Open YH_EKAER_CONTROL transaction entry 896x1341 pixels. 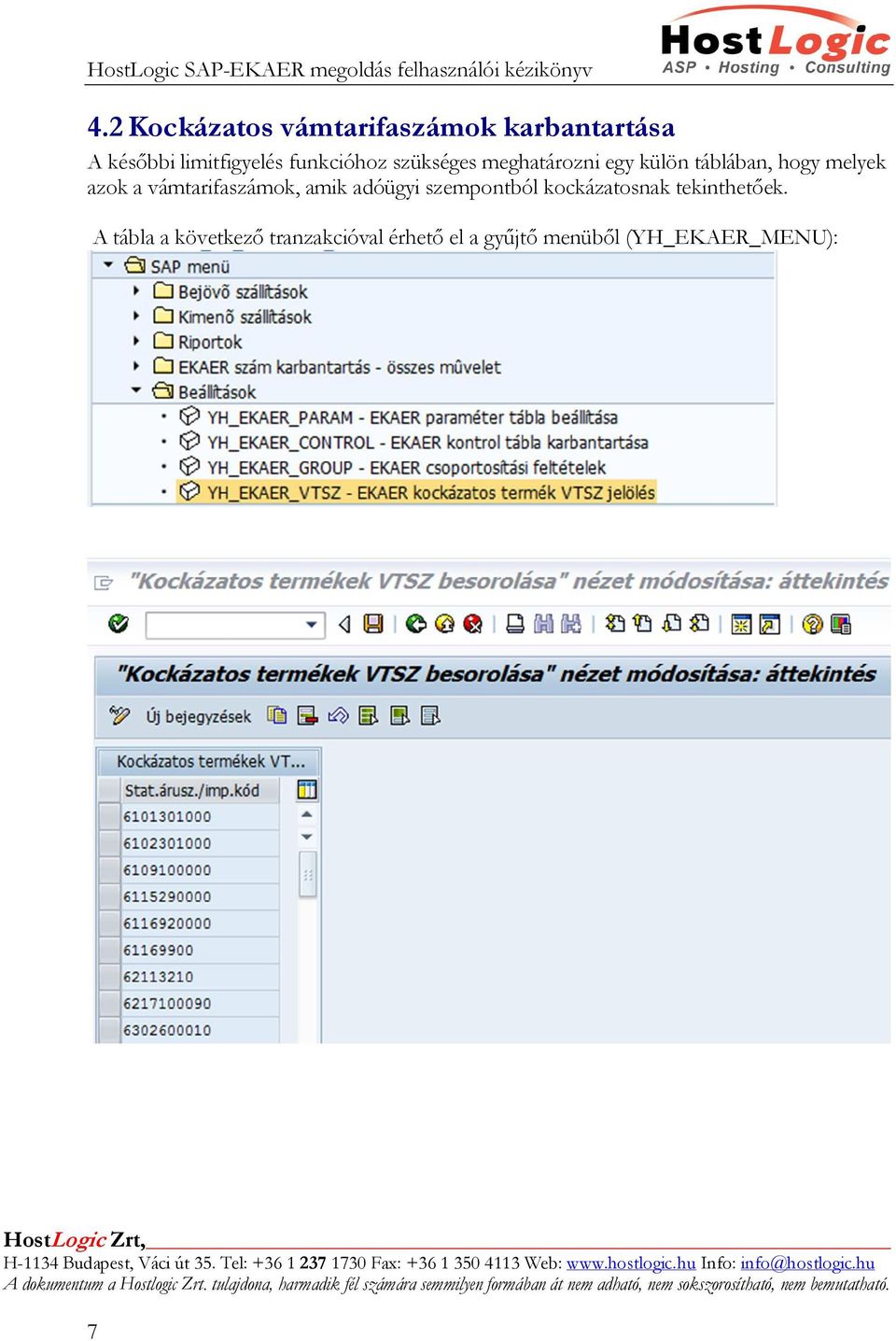[x=427, y=443]
